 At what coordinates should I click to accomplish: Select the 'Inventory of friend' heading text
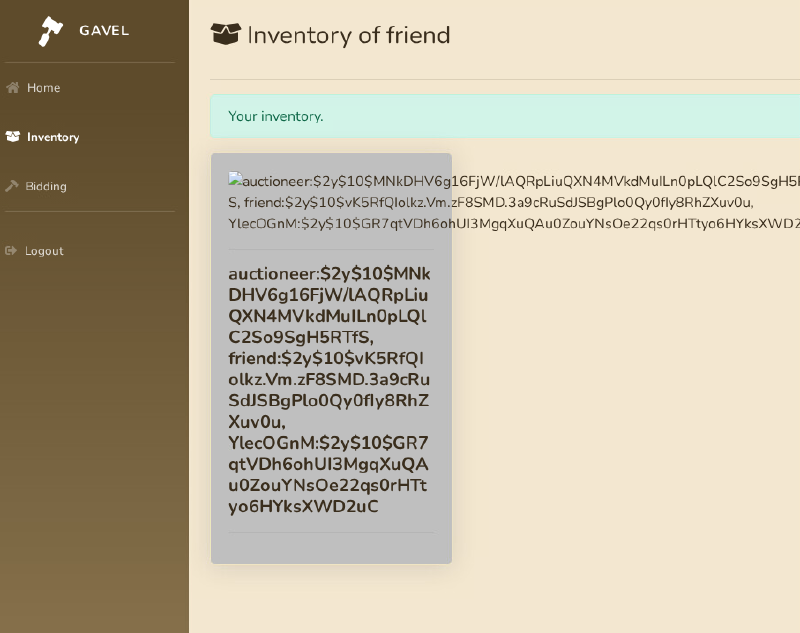[x=349, y=36]
